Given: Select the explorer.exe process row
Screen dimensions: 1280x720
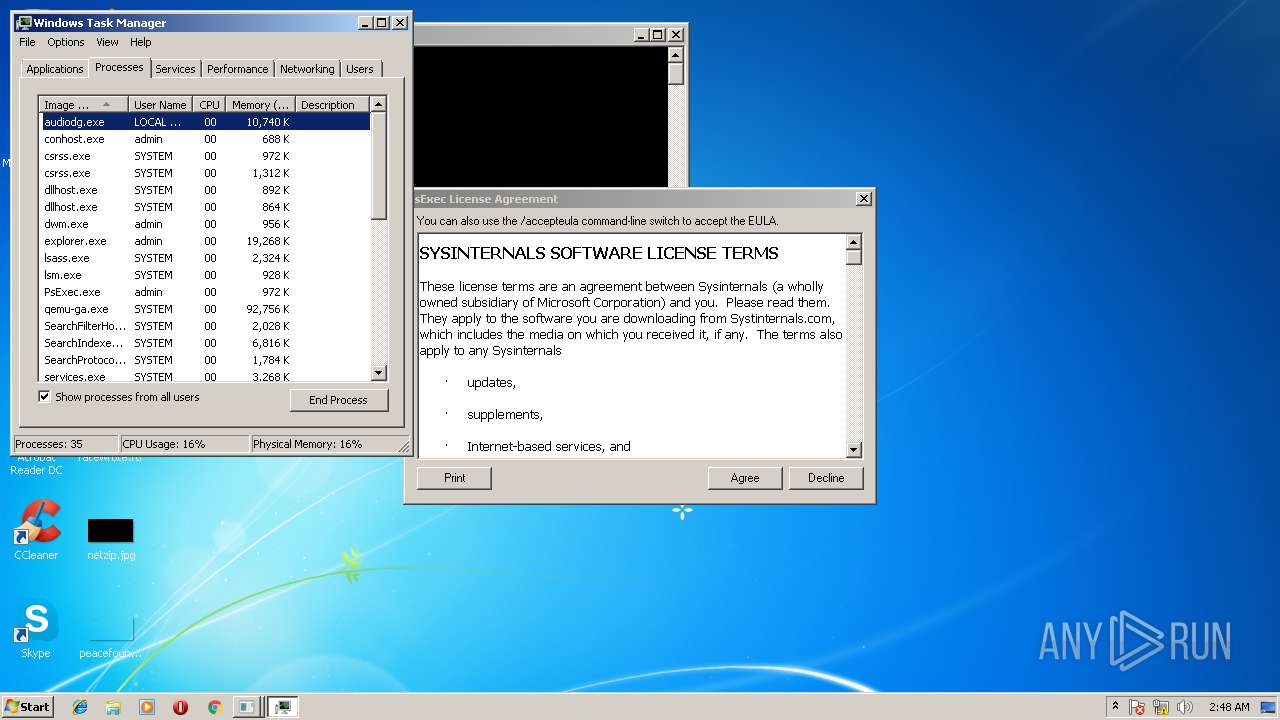Looking at the screenshot, I should pos(205,241).
